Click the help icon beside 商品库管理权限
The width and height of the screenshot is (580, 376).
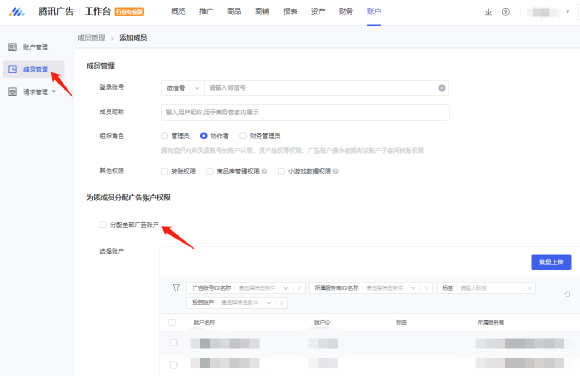(264, 171)
